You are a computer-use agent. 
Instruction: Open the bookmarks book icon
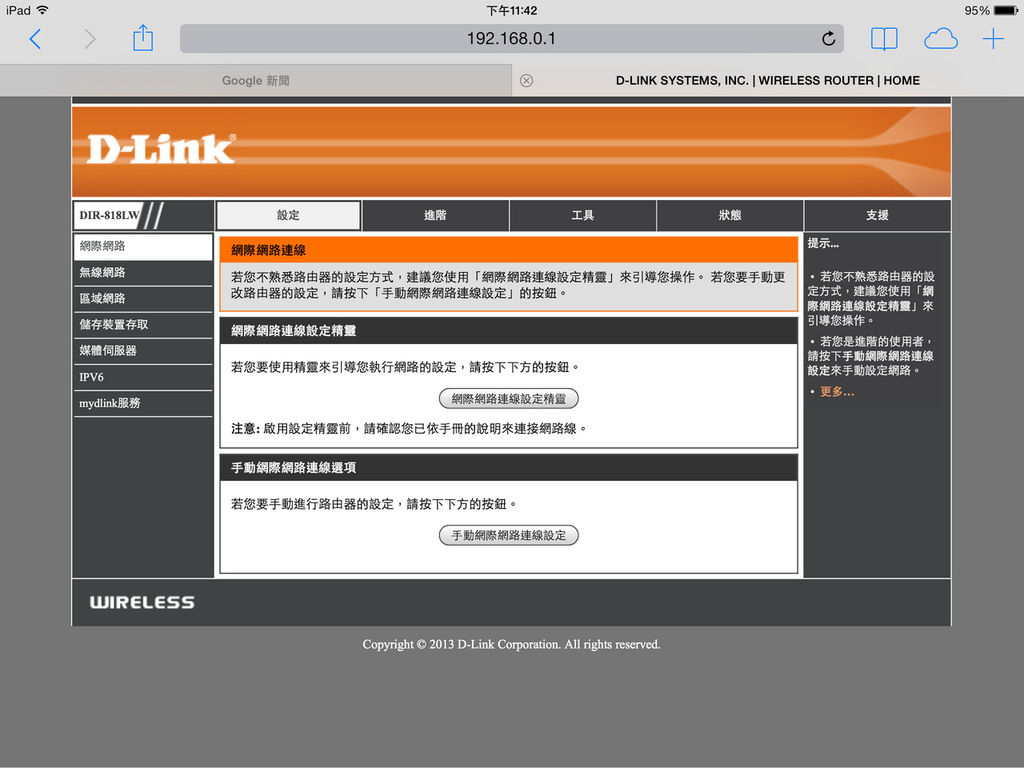pyautogui.click(x=884, y=39)
